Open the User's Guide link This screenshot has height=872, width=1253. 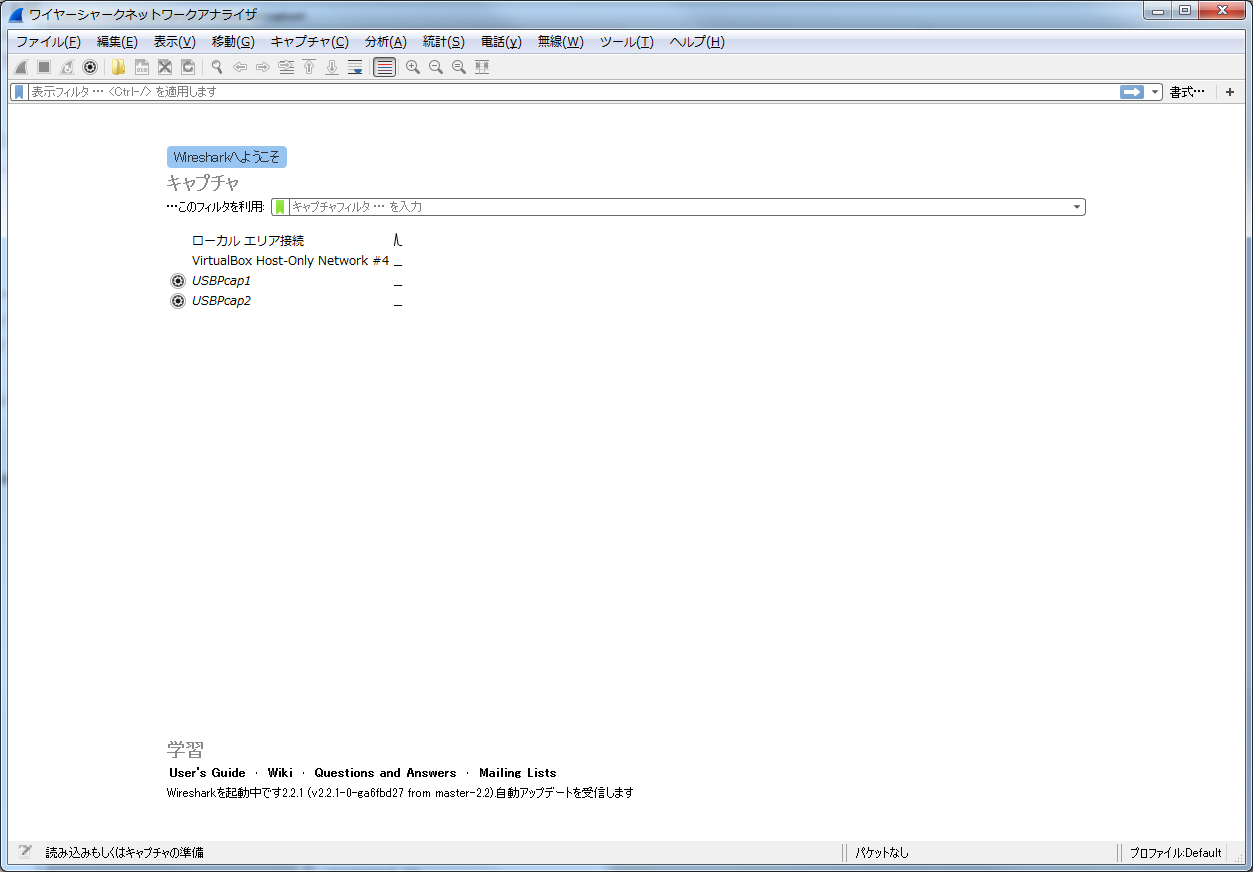(x=207, y=773)
